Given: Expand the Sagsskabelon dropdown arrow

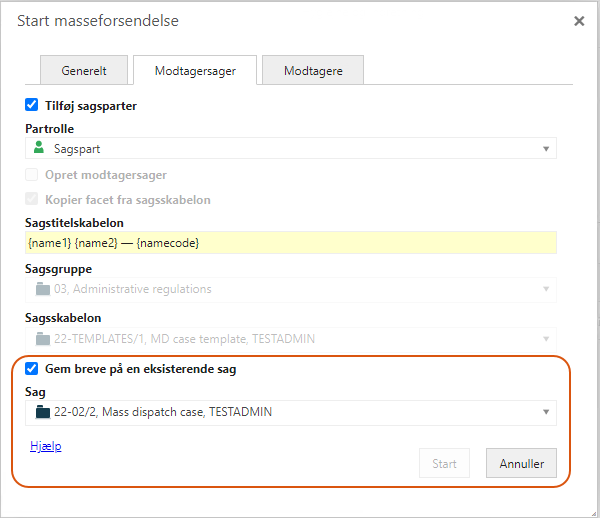Looking at the screenshot, I should 546,339.
